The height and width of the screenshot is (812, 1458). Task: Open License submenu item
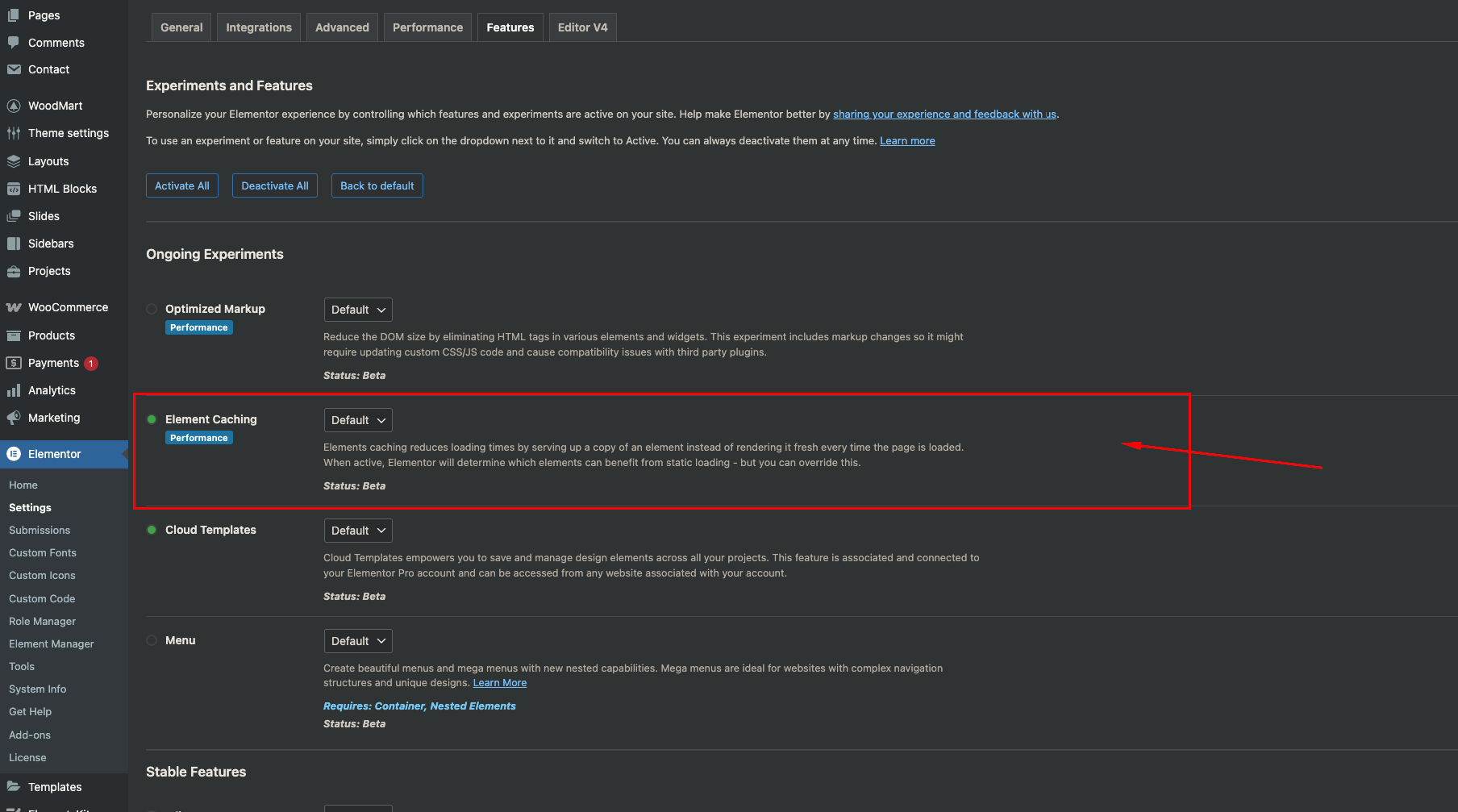pos(27,757)
